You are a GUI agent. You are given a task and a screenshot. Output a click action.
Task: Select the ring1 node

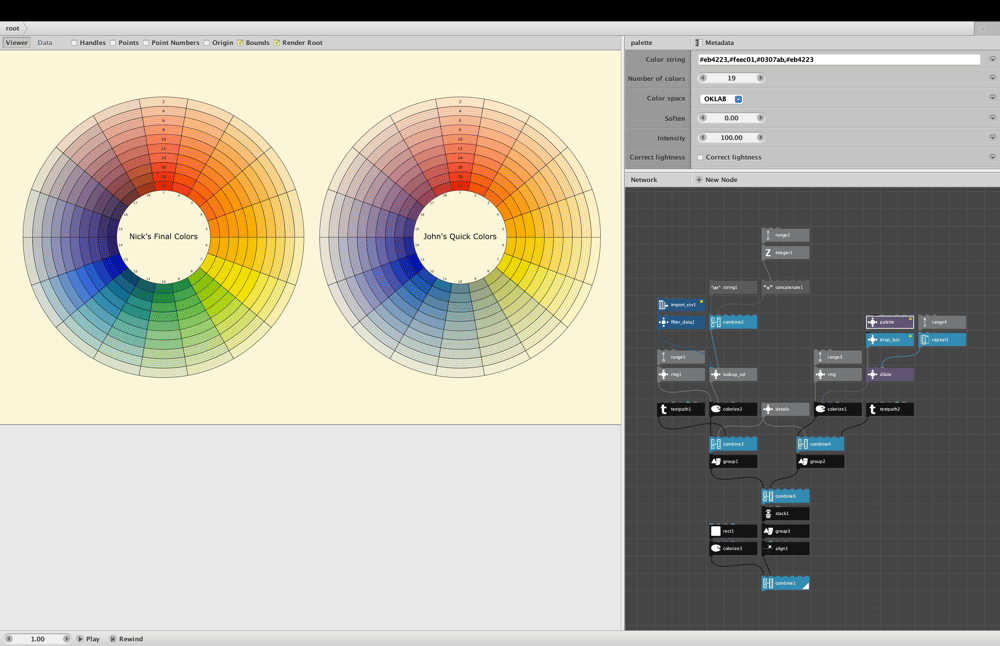(681, 374)
